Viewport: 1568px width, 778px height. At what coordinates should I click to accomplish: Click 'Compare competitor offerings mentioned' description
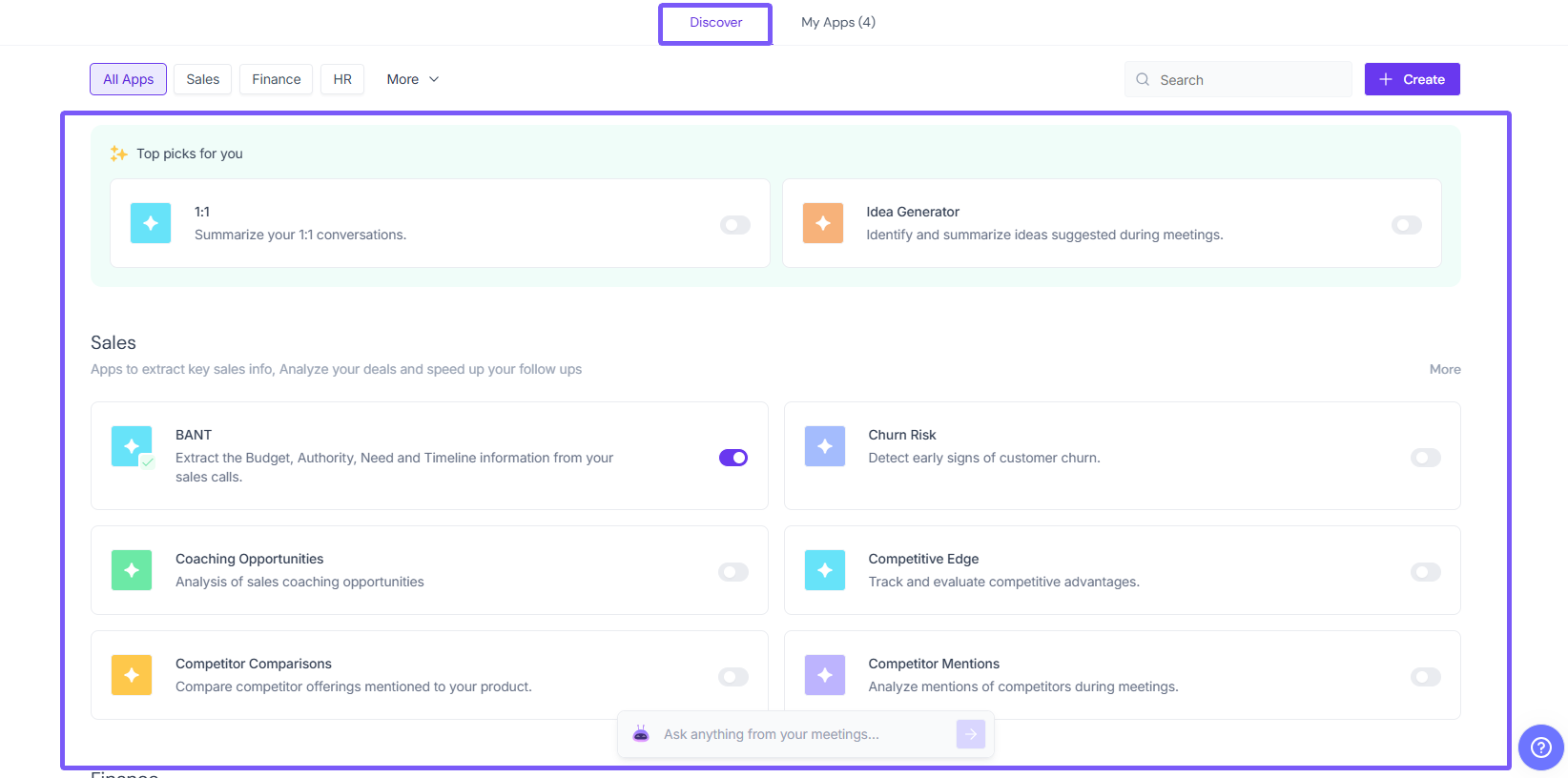click(x=354, y=686)
